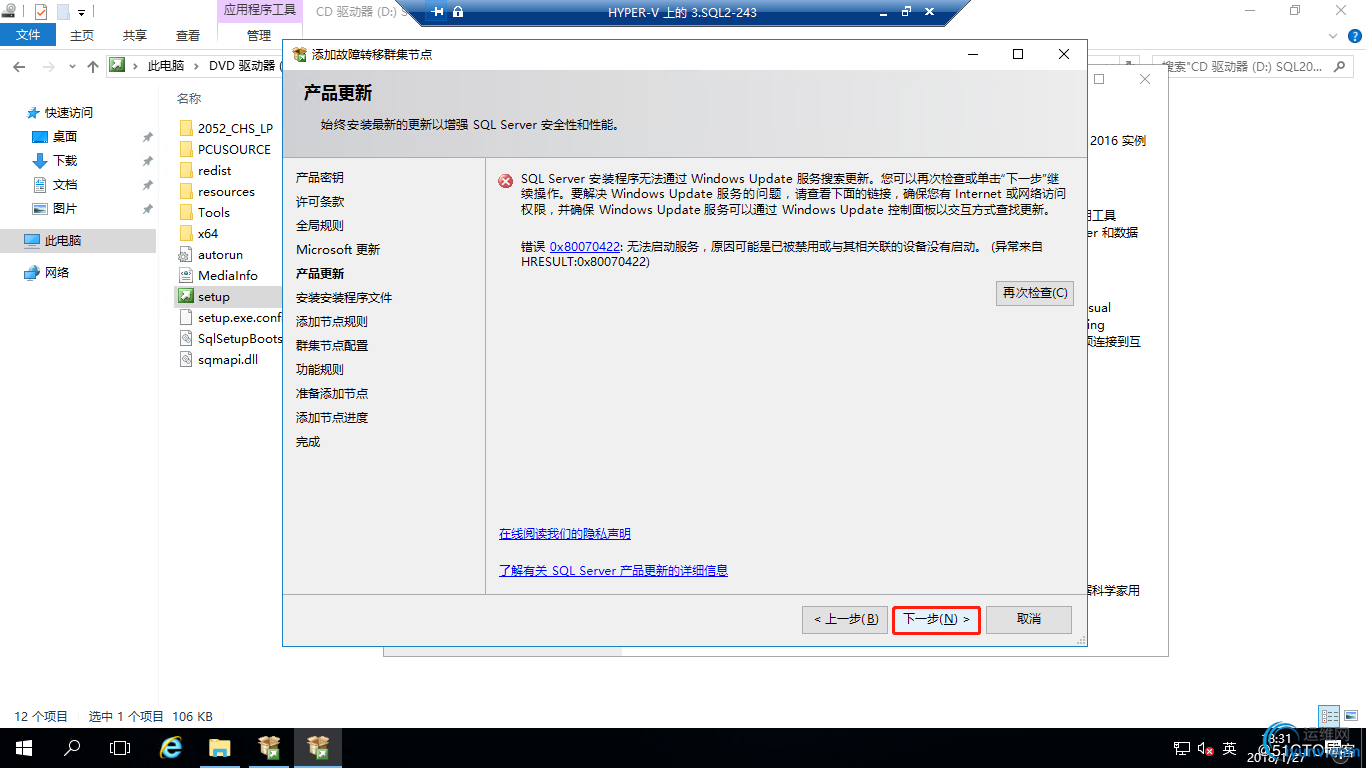1366x768 pixels.
Task: Minimize the Hyper-V connection bar session
Action: (x=883, y=12)
